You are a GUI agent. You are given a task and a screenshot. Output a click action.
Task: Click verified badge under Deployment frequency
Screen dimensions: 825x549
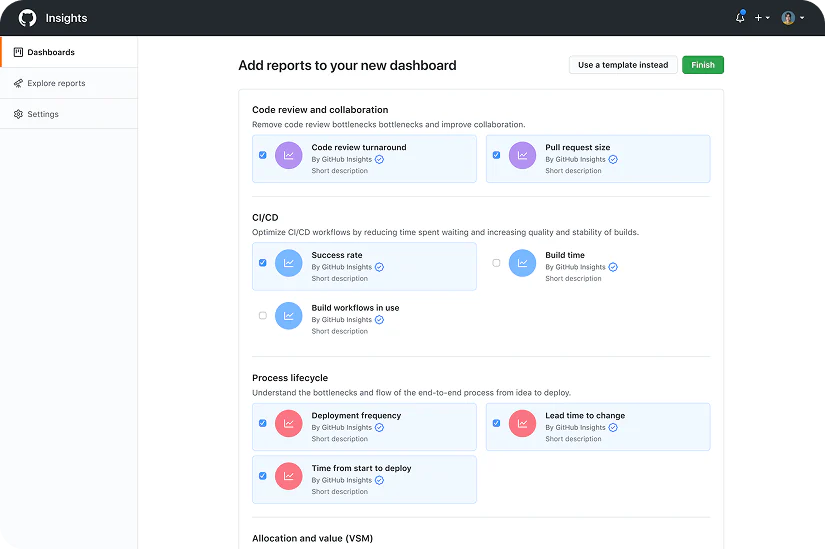[379, 427]
